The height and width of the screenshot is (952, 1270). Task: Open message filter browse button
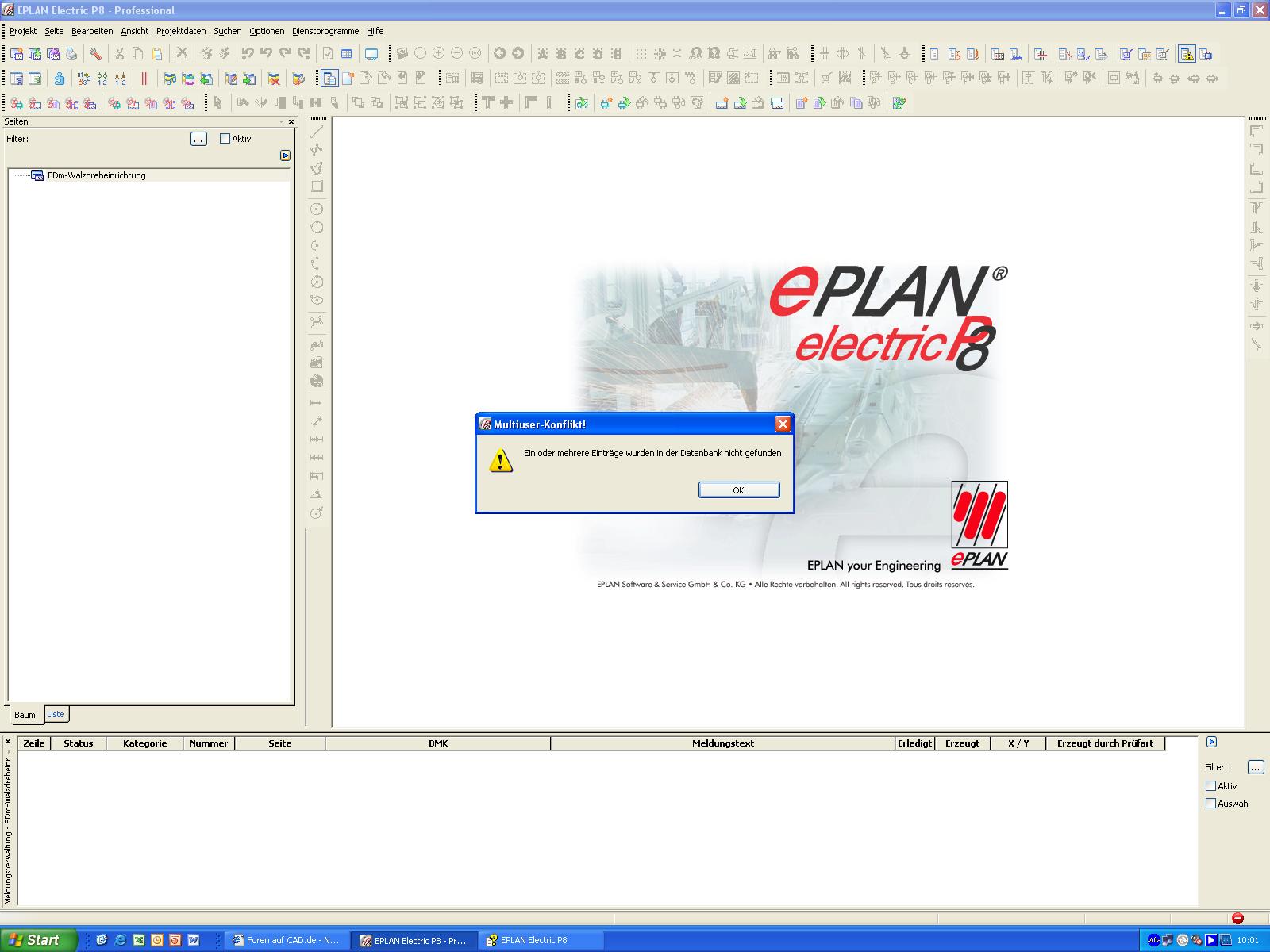coord(1255,767)
